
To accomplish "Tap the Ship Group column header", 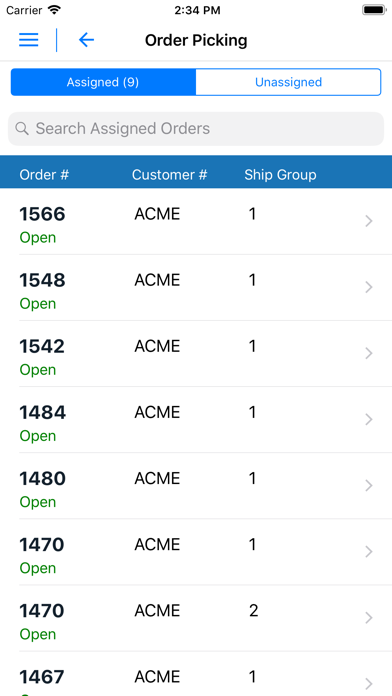I will point(280,174).
